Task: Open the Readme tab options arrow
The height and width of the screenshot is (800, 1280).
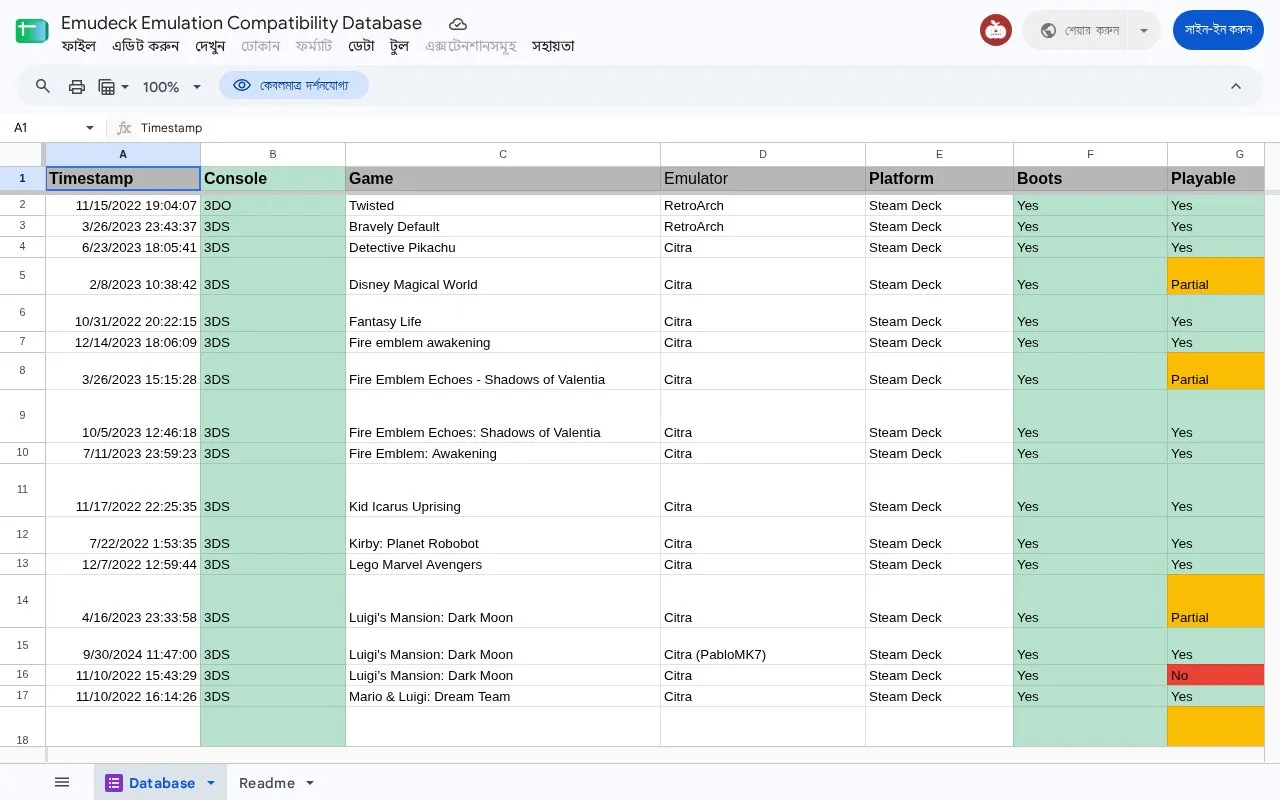Action: pyautogui.click(x=310, y=783)
